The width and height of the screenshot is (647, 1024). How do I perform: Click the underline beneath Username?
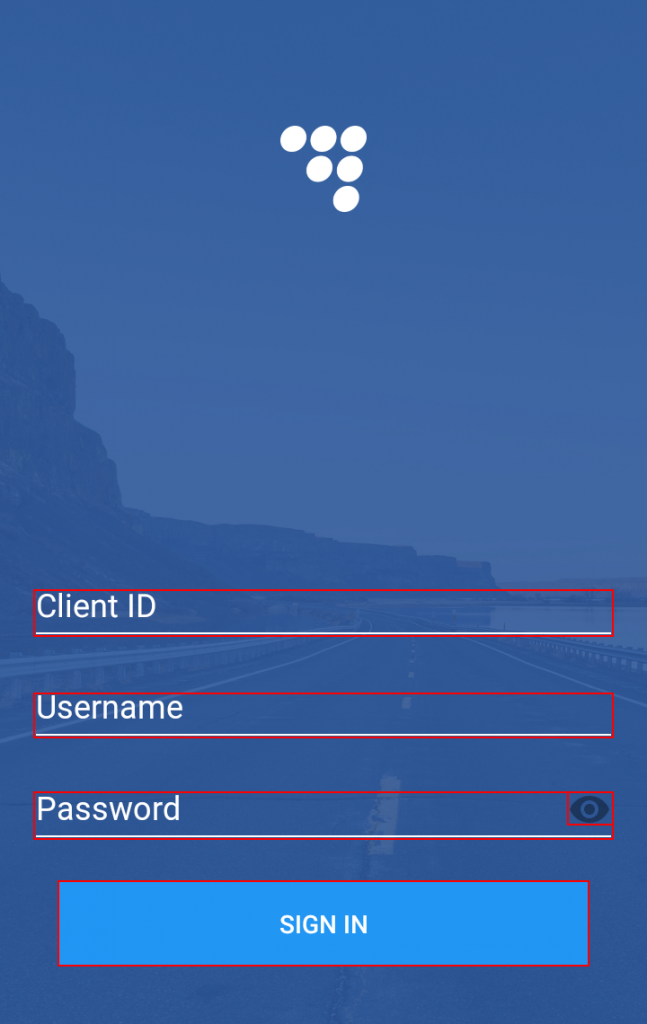[323, 735]
